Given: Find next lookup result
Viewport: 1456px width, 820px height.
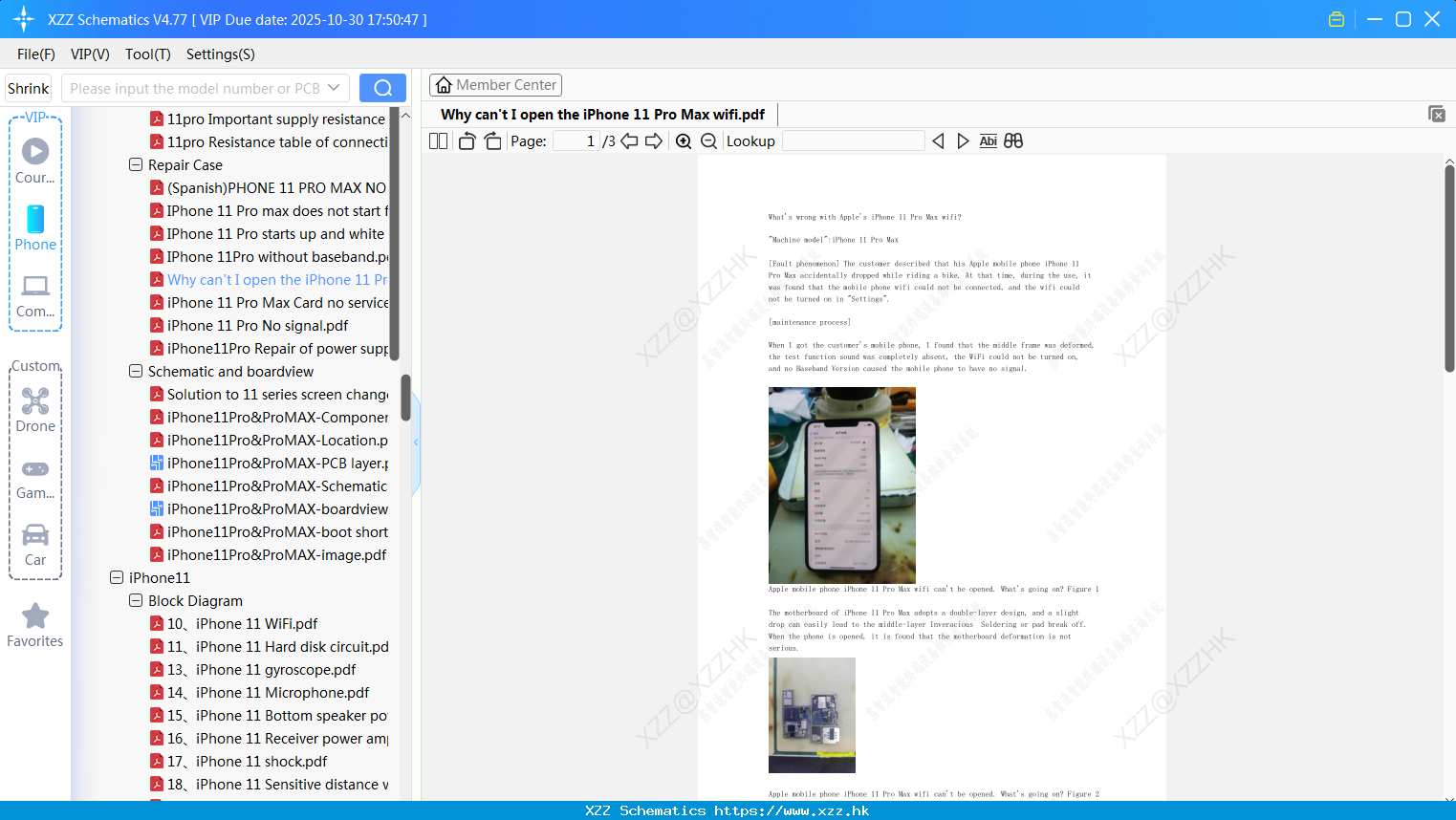Looking at the screenshot, I should pyautogui.click(x=963, y=140).
